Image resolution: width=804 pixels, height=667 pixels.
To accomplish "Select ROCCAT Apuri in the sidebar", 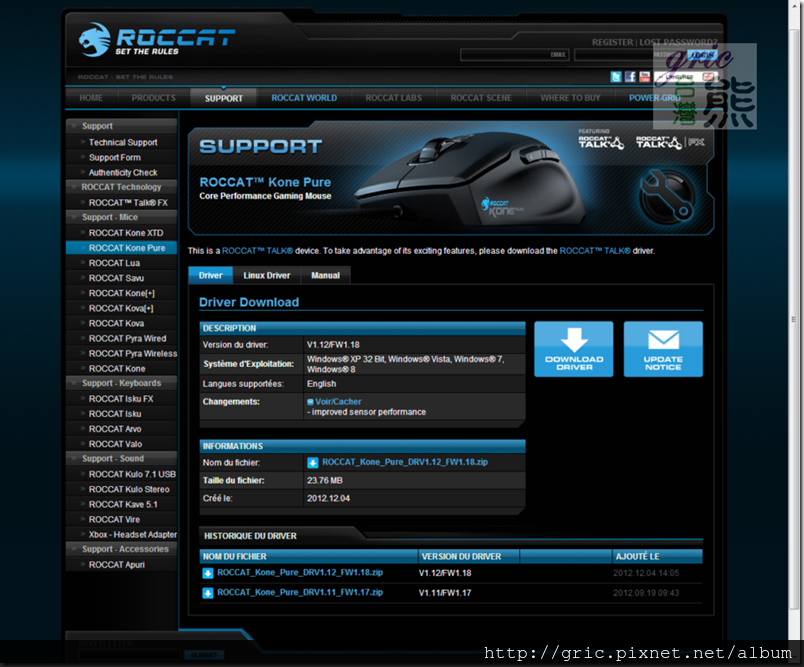I will point(117,564).
